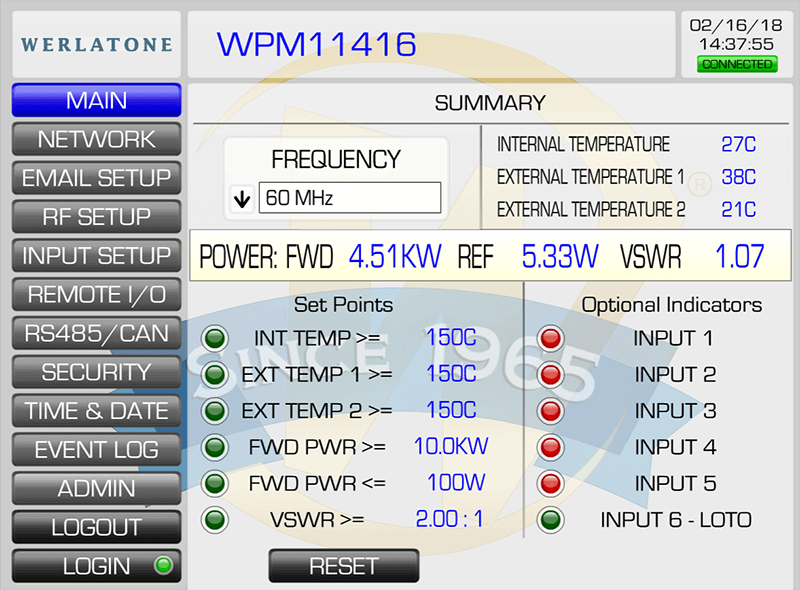Select the RF SETUP menu
Viewport: 800px width, 590px height.
(96, 216)
